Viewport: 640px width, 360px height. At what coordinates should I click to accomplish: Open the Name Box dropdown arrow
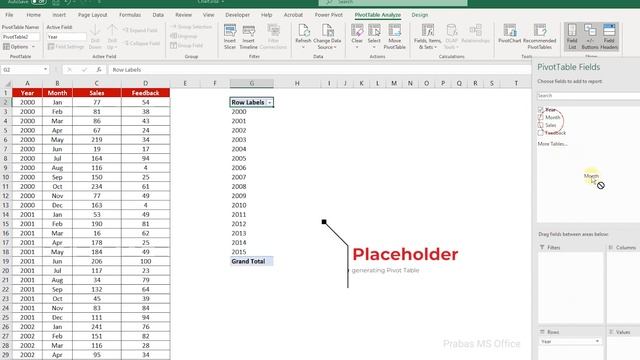(45, 70)
